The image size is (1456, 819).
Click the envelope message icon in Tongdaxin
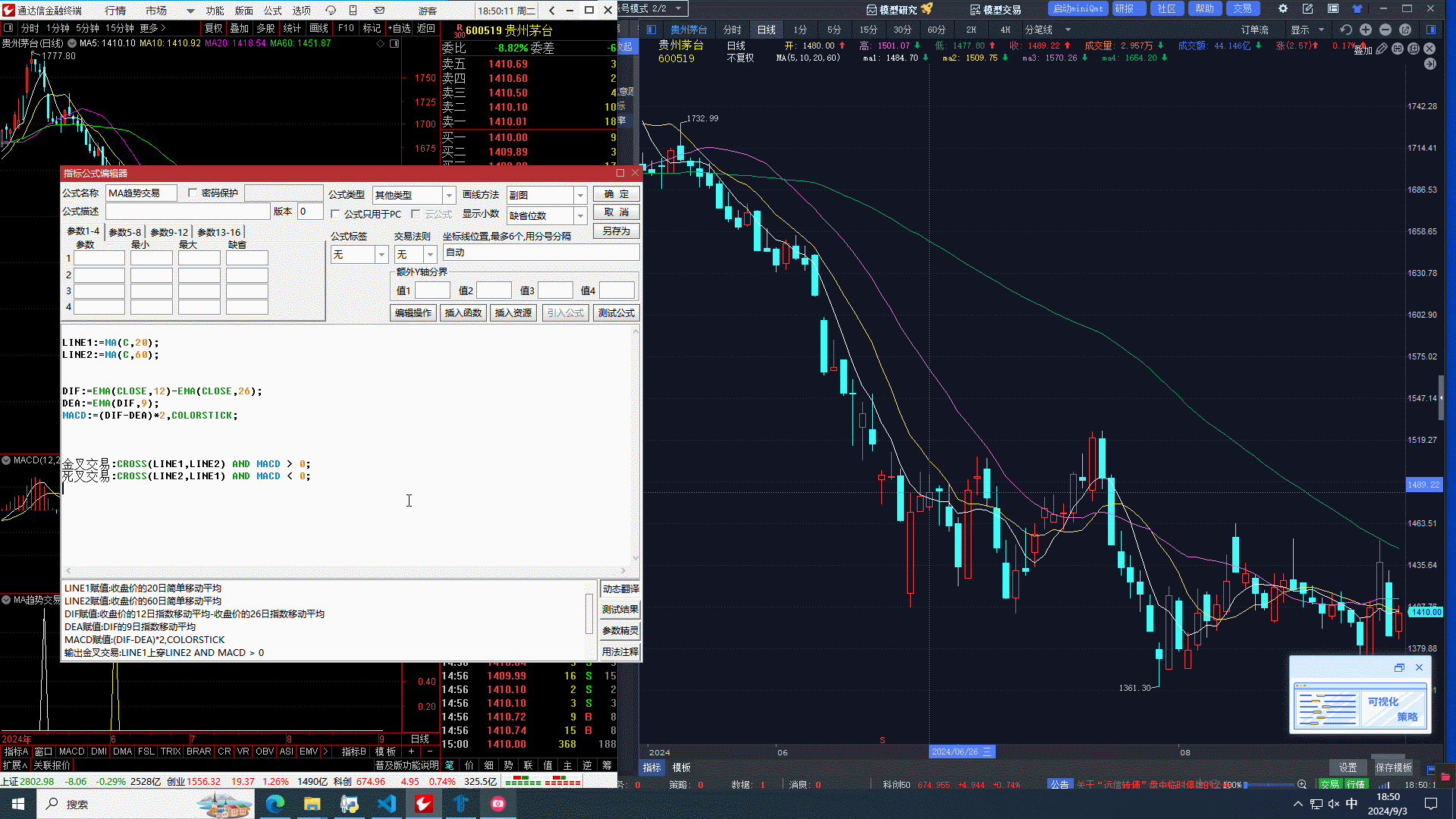pos(379,11)
